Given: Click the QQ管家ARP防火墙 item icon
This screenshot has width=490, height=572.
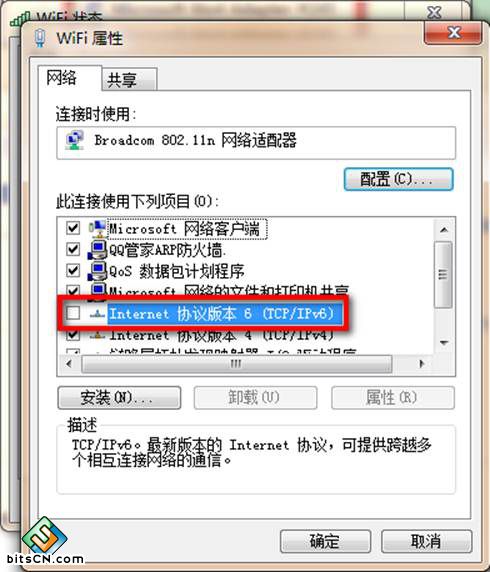Looking at the screenshot, I should click(97, 250).
